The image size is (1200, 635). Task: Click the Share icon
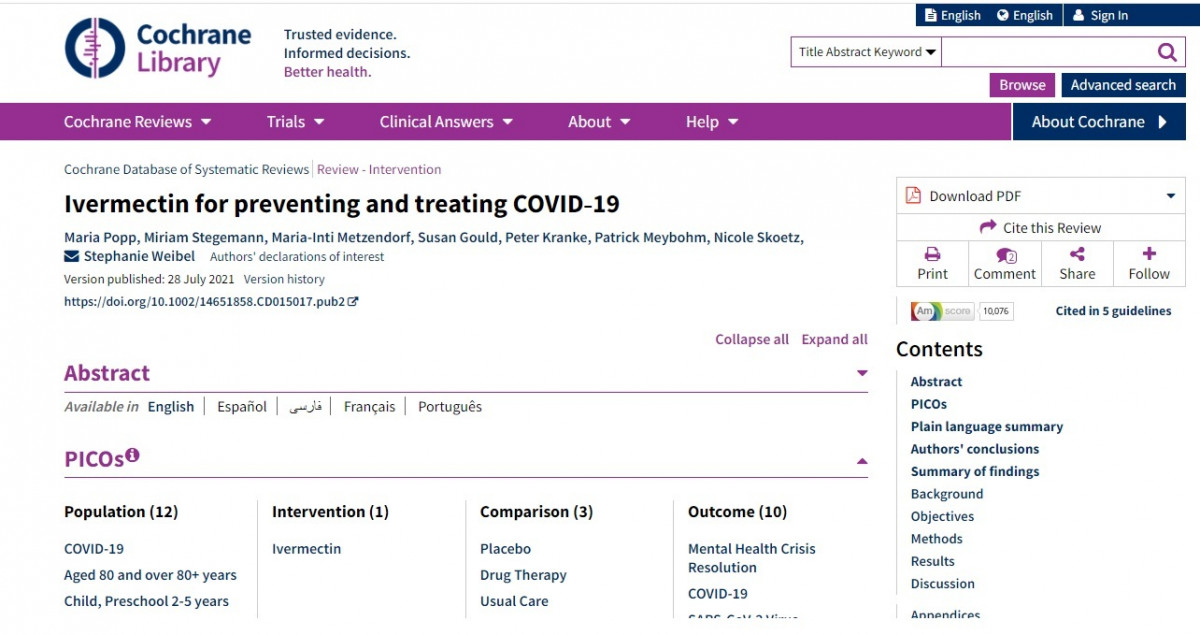1077,255
